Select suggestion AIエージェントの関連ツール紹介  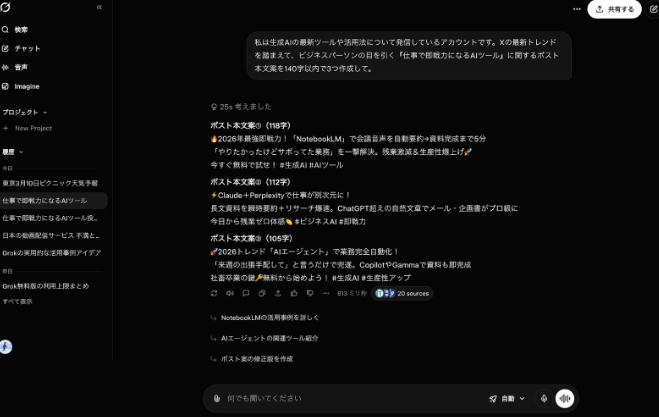[270, 338]
